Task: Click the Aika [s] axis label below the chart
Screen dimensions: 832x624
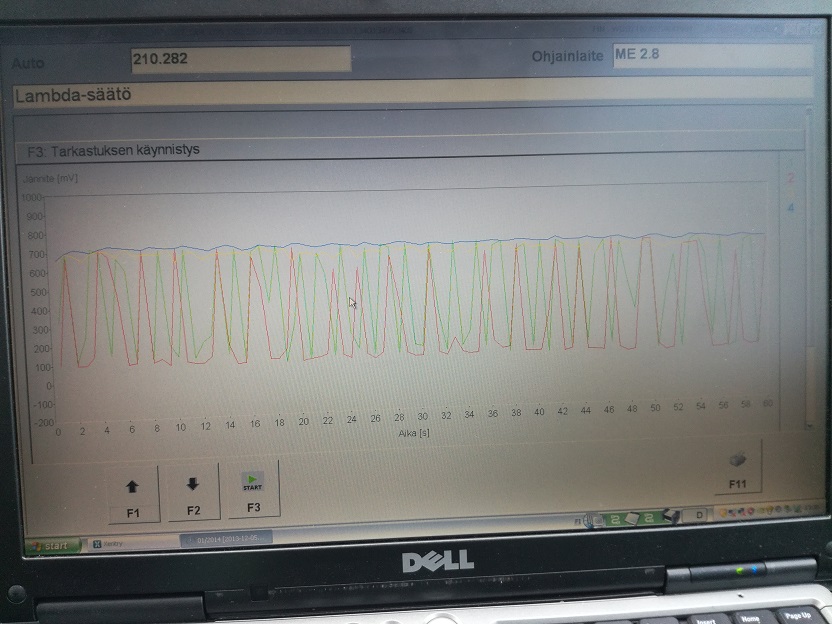Action: click(x=406, y=433)
